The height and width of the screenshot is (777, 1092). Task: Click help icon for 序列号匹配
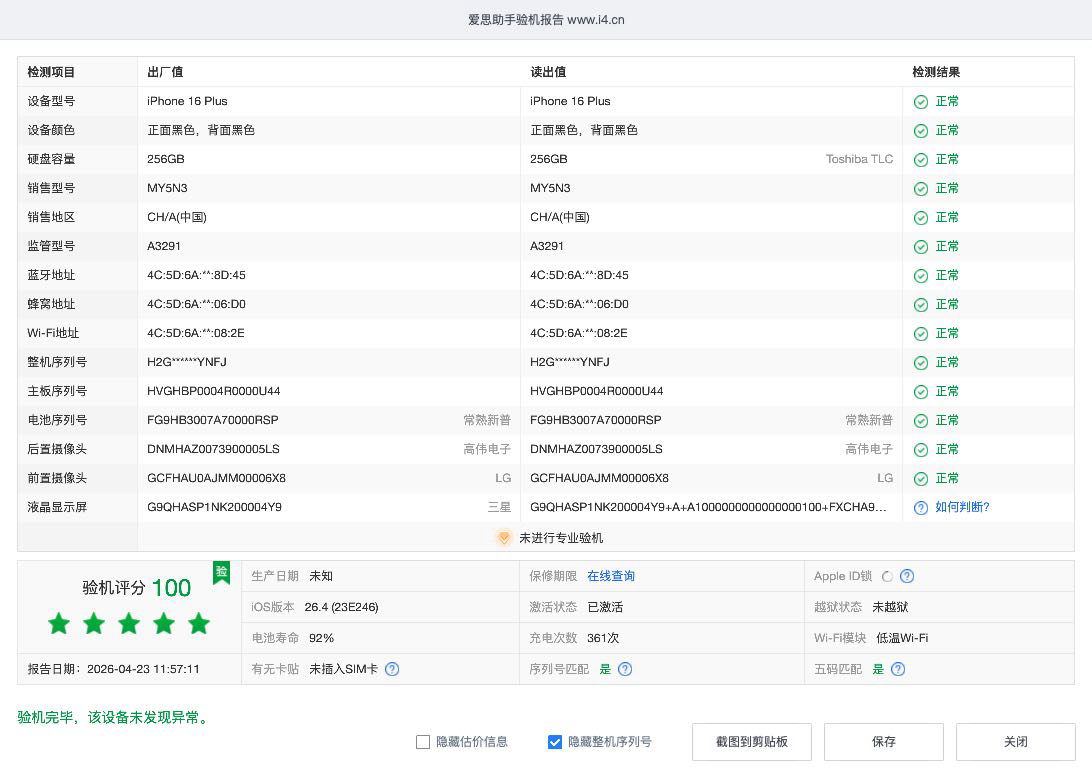[x=625, y=669]
